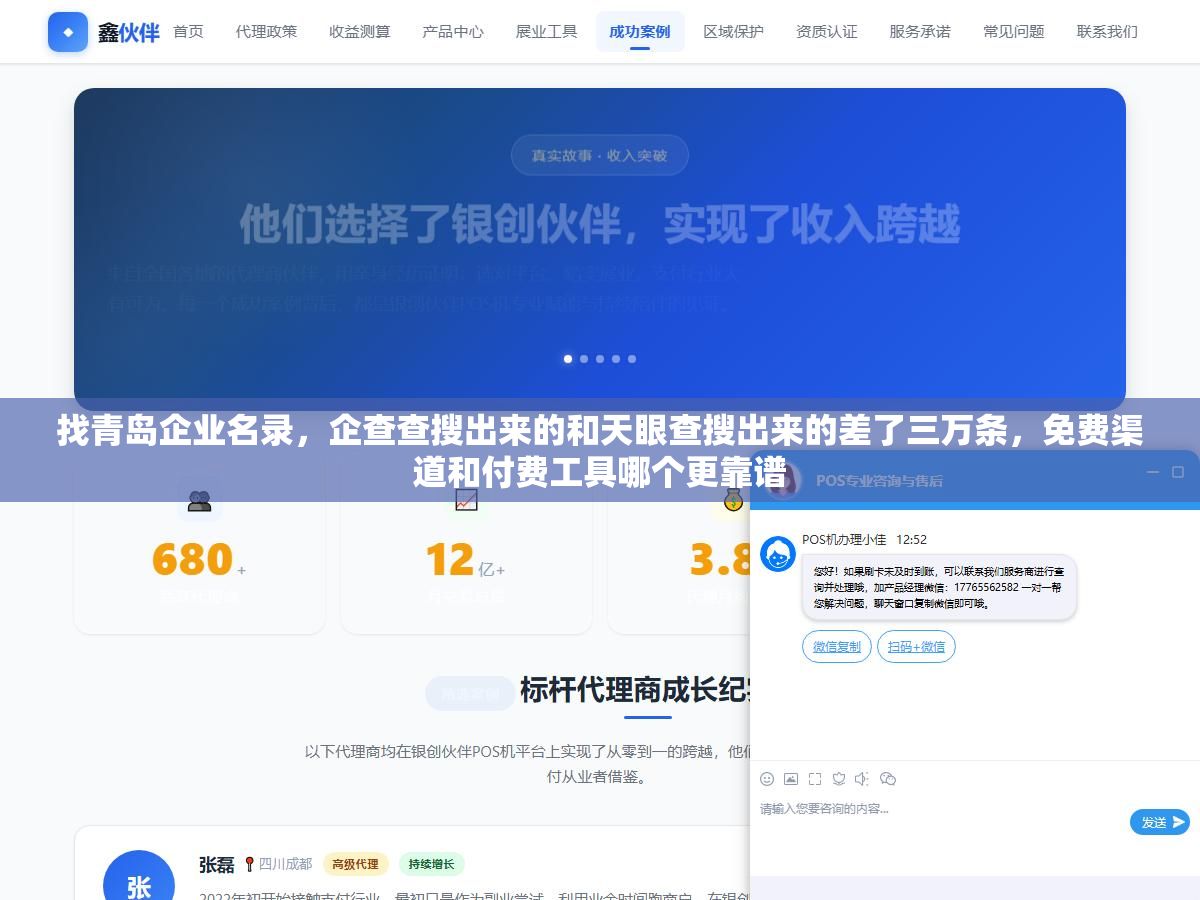
Task: Click the 鑫伙伴 brand name
Action: coord(128,32)
